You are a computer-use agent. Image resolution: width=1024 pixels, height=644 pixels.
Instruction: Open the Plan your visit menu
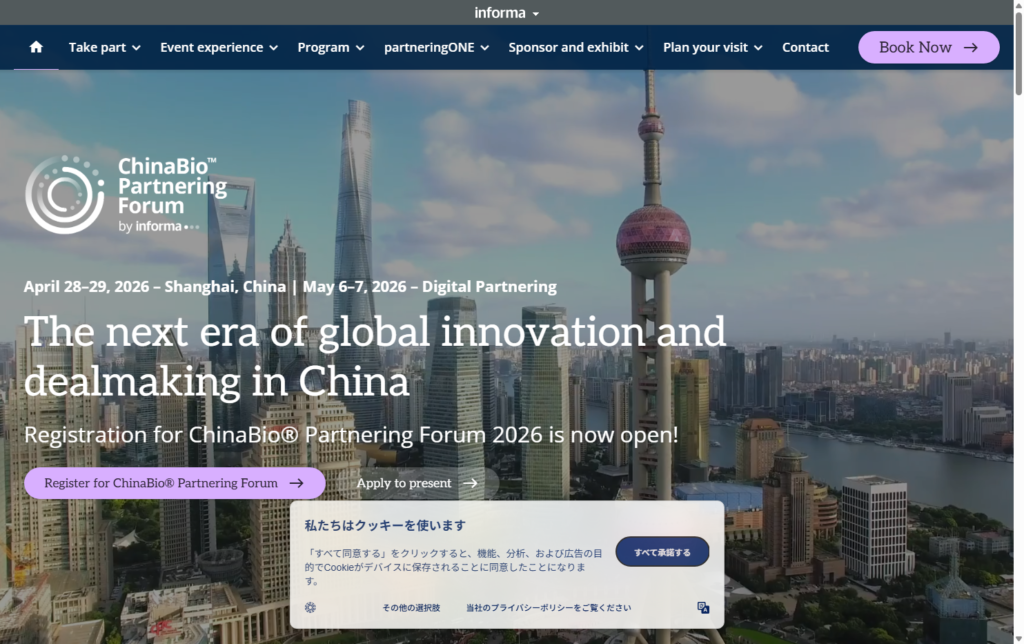pos(712,47)
